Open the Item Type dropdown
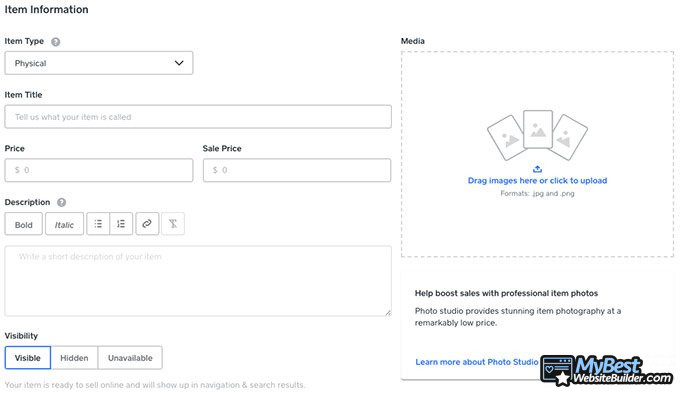This screenshot has width=680, height=393. pyautogui.click(x=99, y=63)
